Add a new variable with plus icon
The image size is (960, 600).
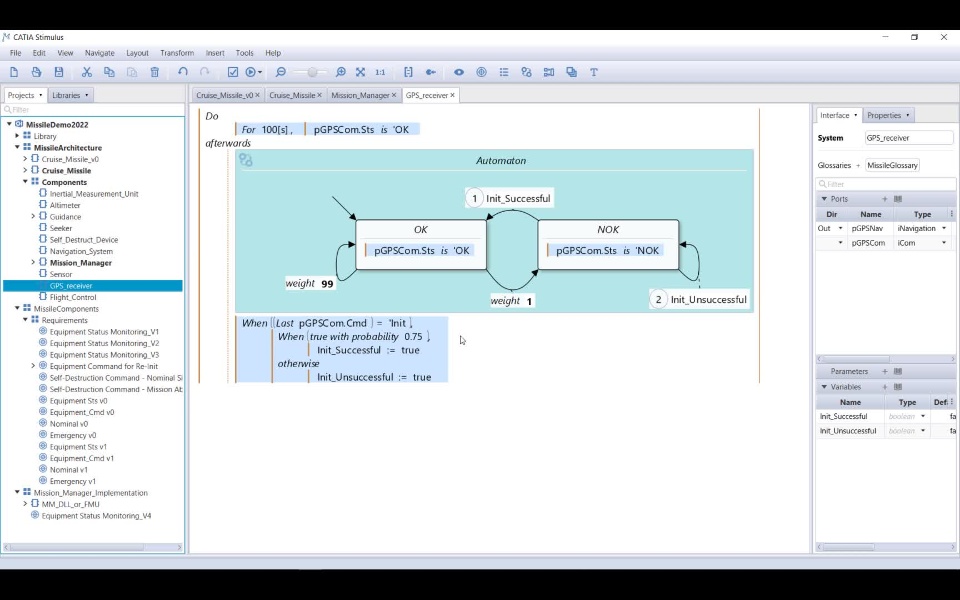coord(884,387)
